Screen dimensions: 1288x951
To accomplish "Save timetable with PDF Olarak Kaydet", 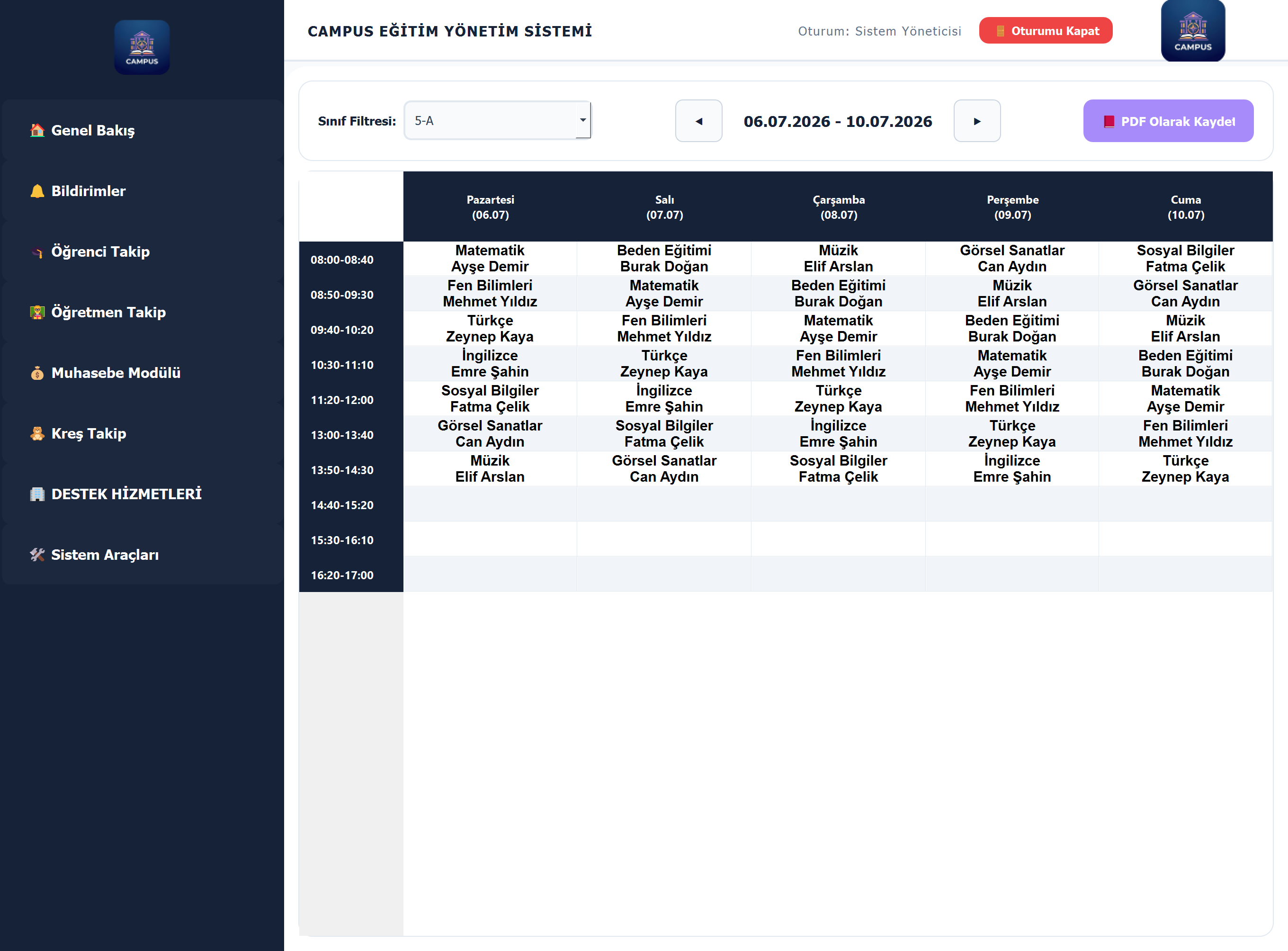I will pos(1168,121).
